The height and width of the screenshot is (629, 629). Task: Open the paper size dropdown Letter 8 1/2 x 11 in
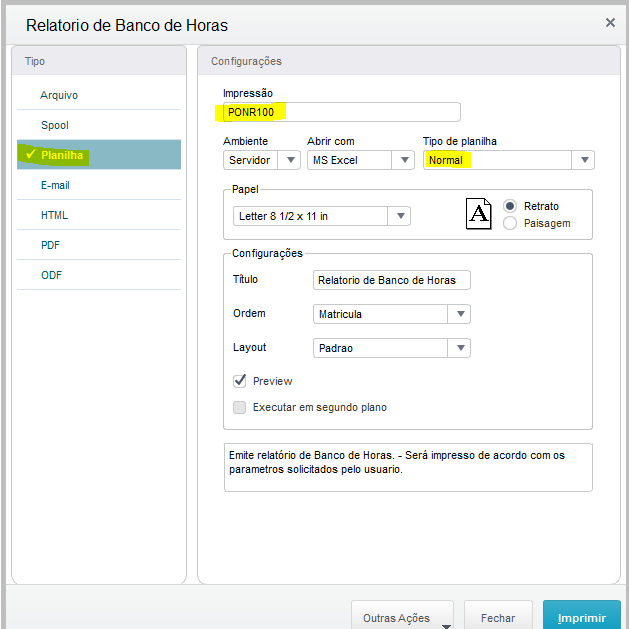(x=321, y=216)
